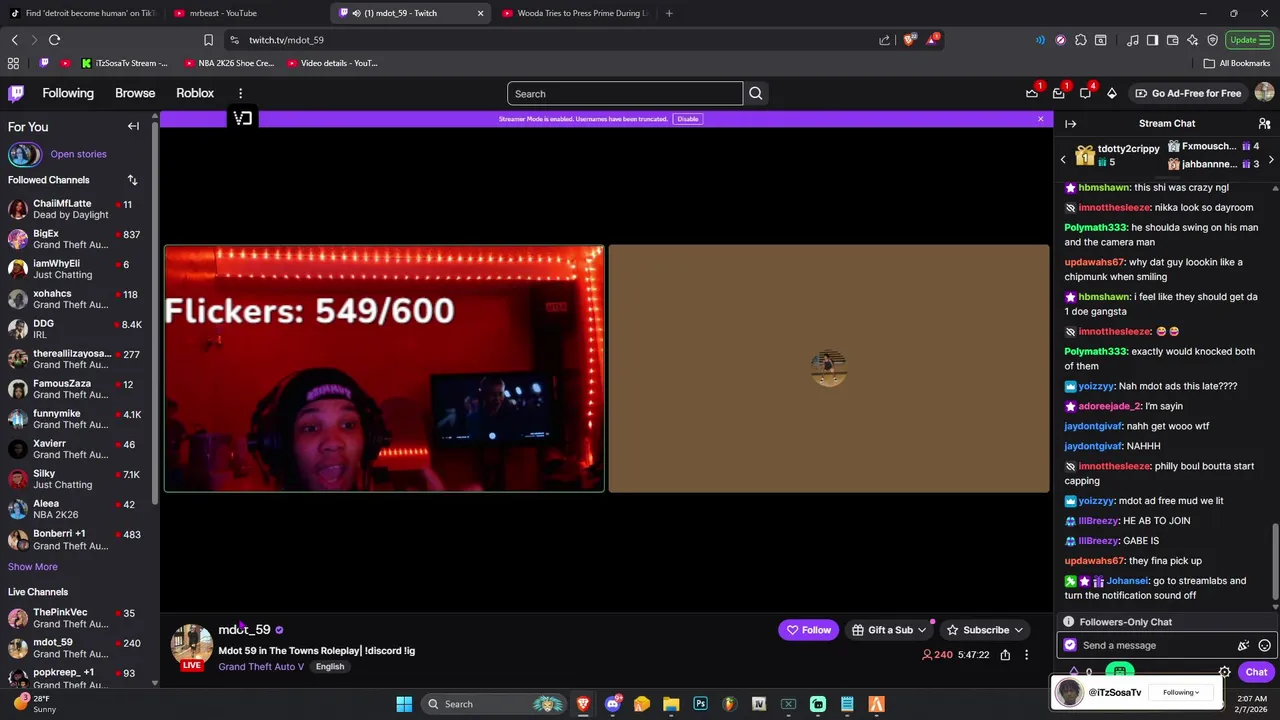1280x720 pixels.
Task: Open the new tab plus button
Action: point(669,13)
